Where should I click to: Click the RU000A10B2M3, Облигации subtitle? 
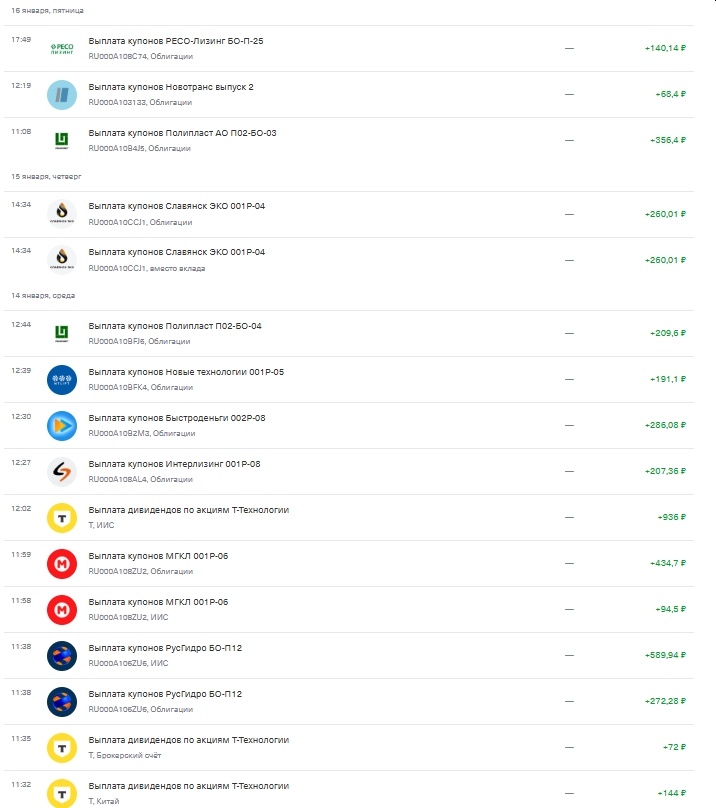[x=142, y=433]
